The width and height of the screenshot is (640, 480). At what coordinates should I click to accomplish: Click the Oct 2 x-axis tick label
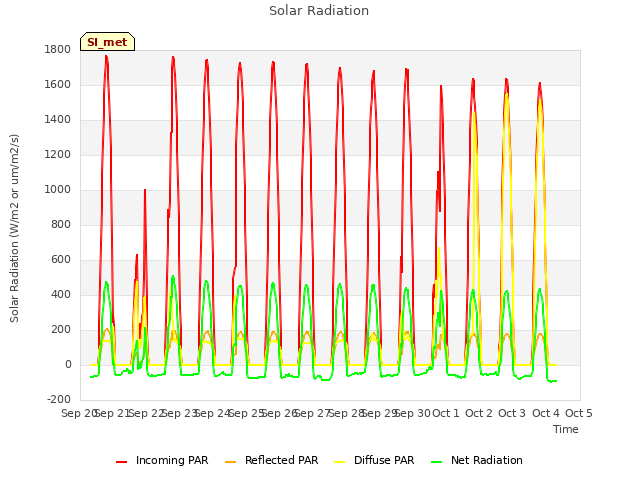(x=479, y=413)
